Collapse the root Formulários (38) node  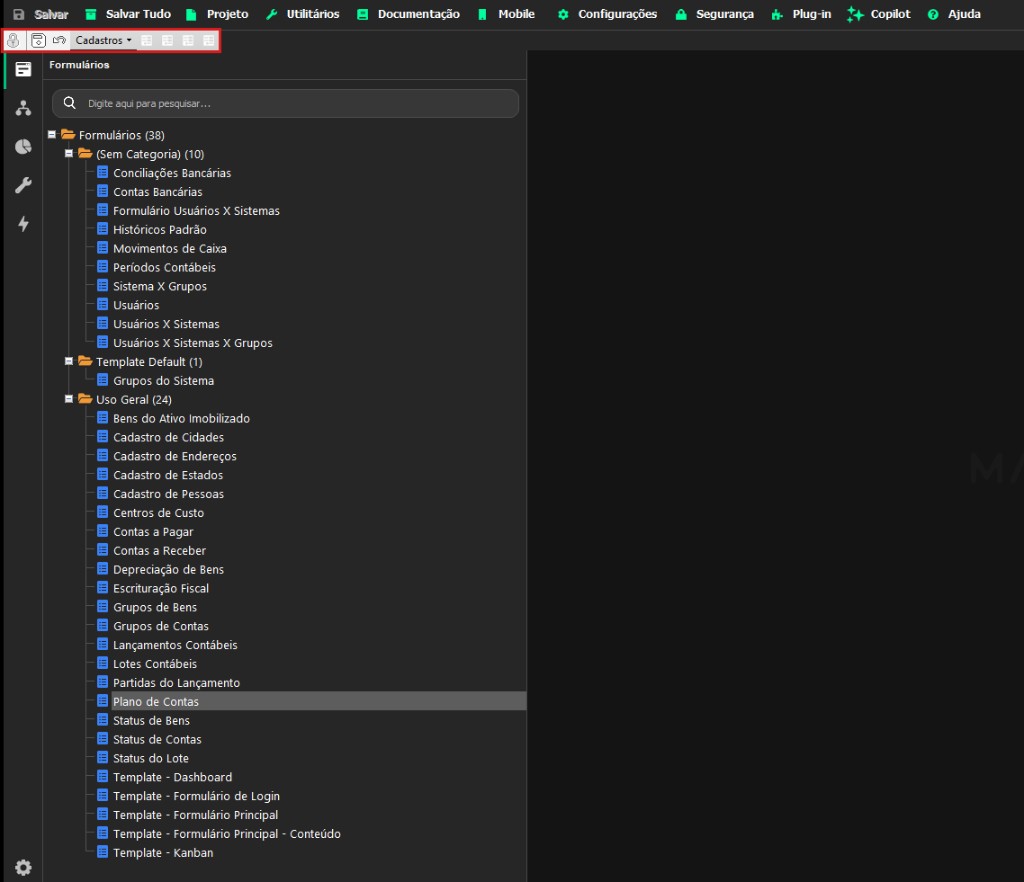coord(52,134)
